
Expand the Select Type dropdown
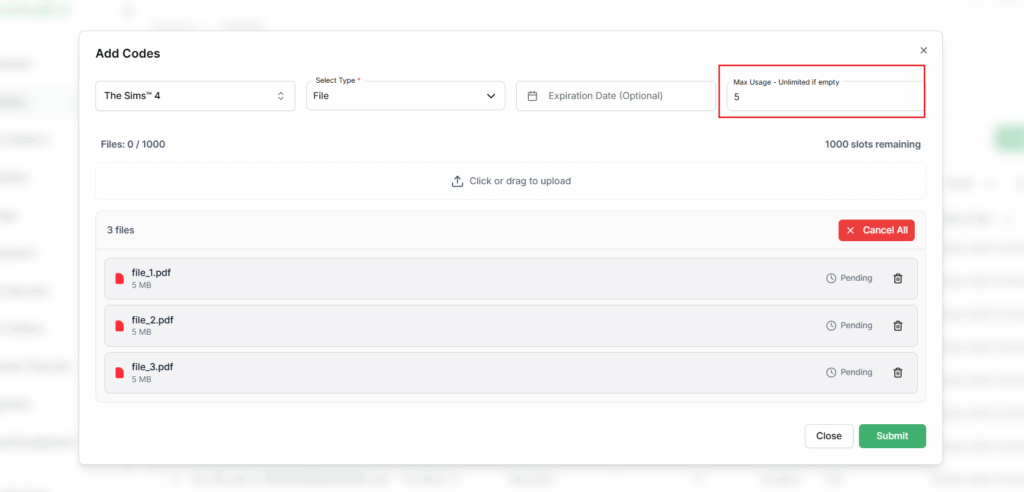405,96
